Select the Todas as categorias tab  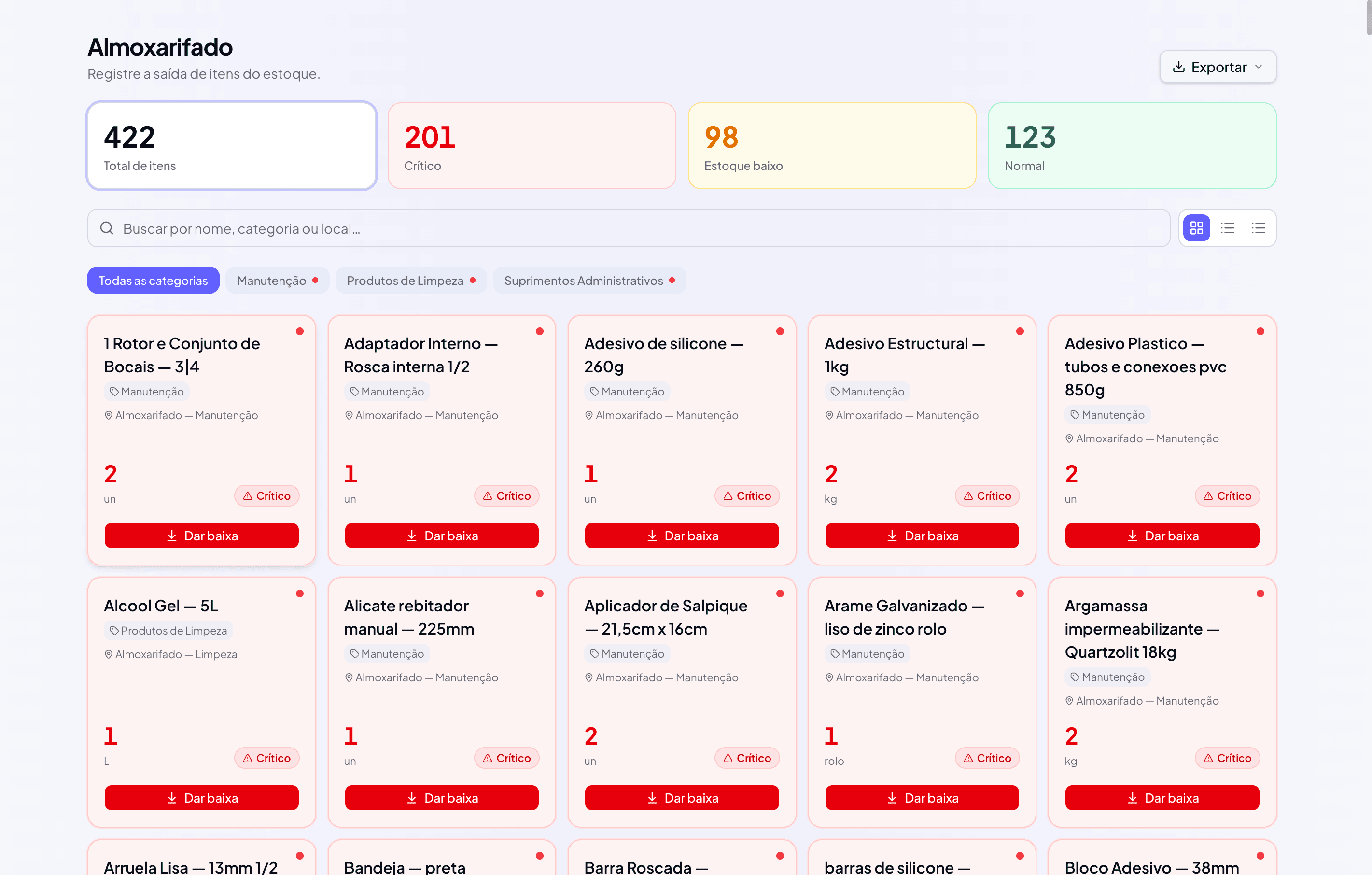(153, 281)
